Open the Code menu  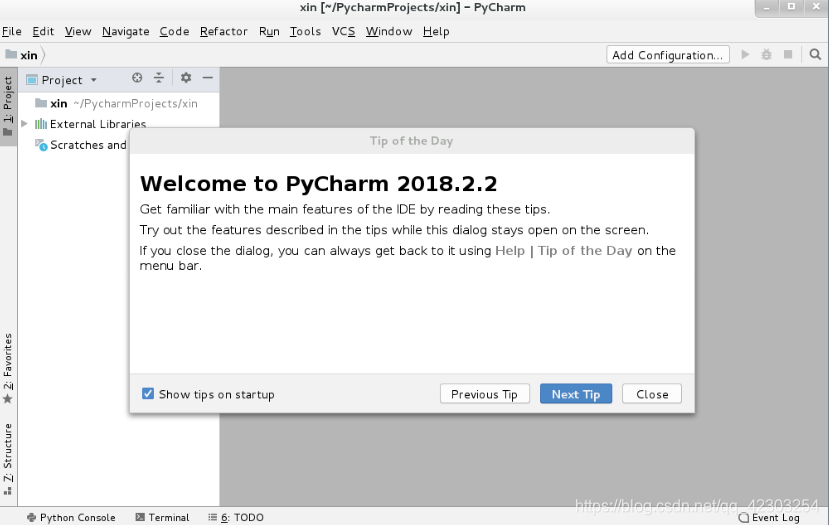(x=174, y=31)
